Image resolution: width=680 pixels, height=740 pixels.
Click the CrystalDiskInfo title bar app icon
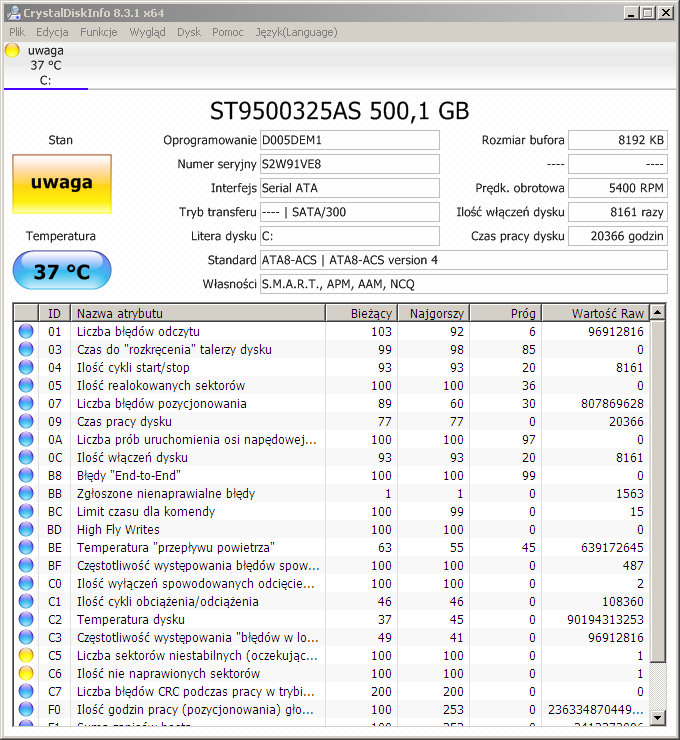[x=14, y=13]
